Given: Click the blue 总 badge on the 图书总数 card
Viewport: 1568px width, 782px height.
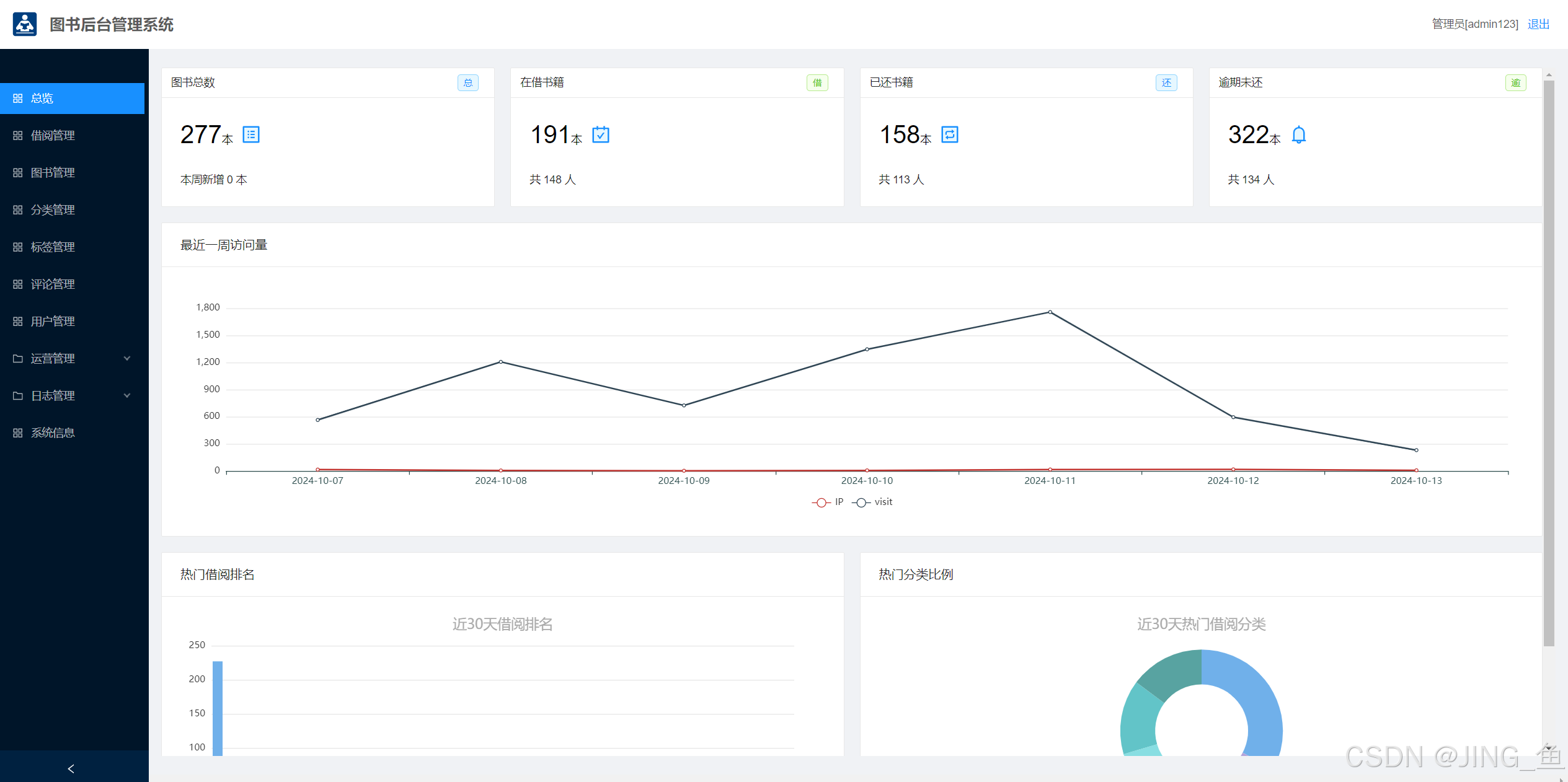Looking at the screenshot, I should pyautogui.click(x=467, y=82).
